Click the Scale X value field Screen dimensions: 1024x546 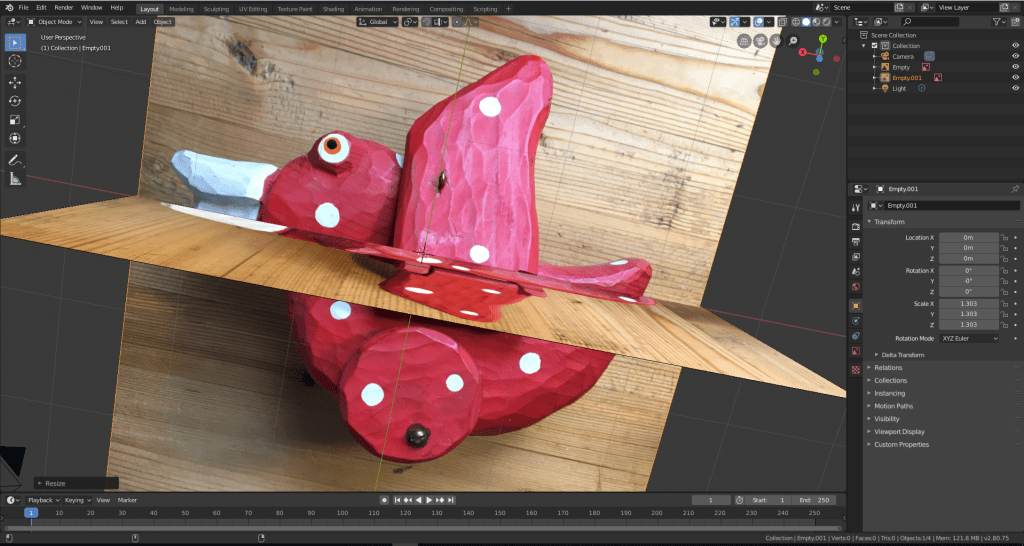coord(968,304)
